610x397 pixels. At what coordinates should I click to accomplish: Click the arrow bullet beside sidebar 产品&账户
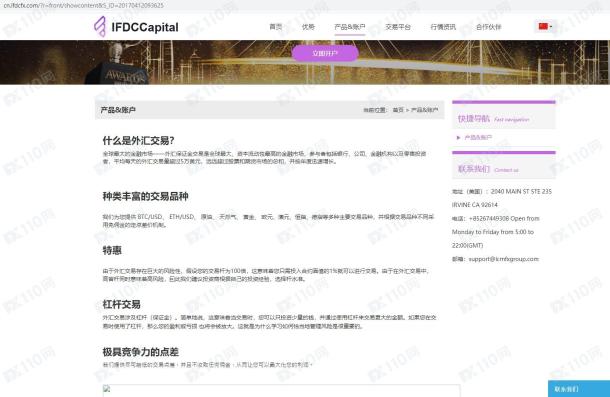(x=458, y=137)
